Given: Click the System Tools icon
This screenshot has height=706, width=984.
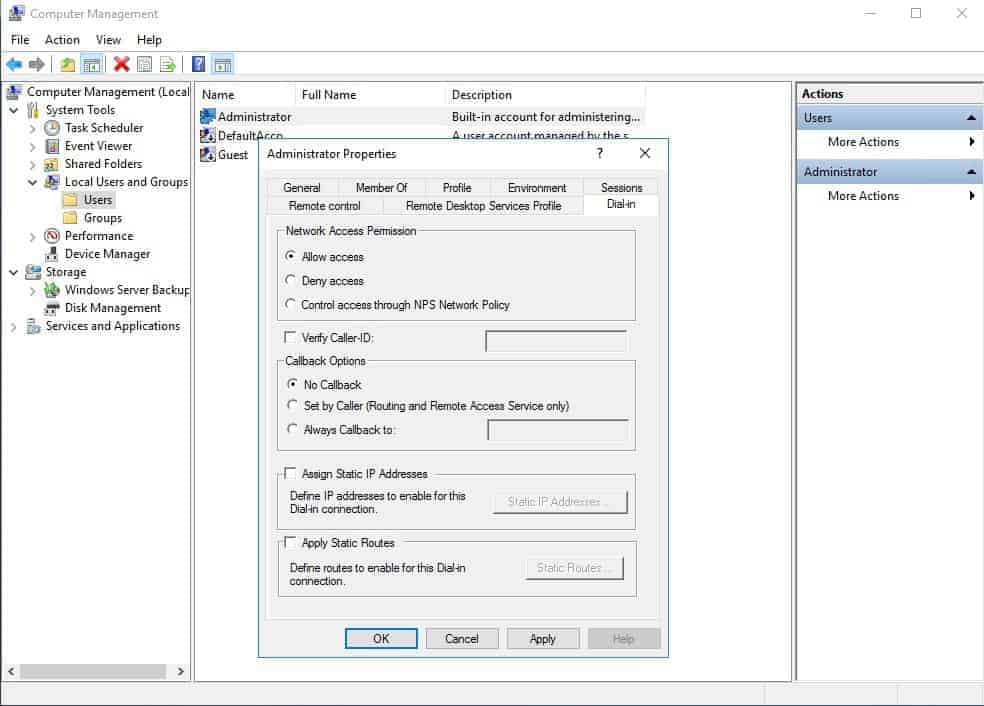Looking at the screenshot, I should click(33, 110).
